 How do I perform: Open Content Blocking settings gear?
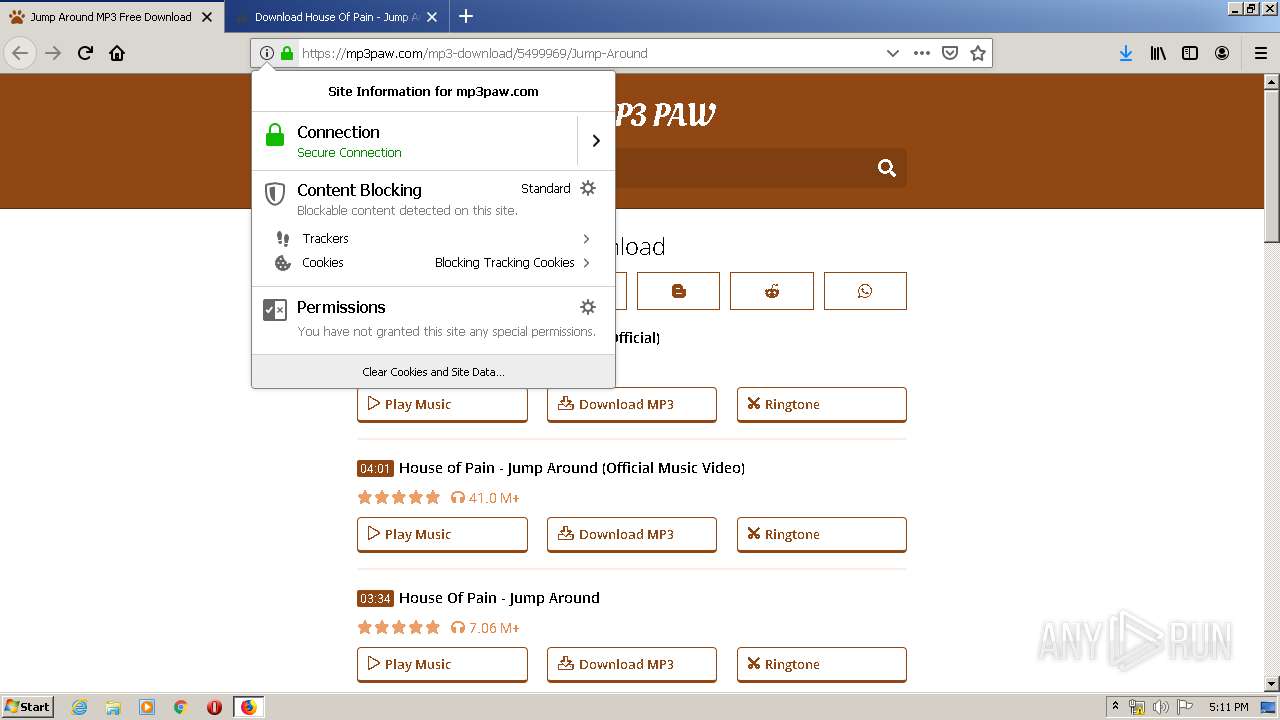588,188
